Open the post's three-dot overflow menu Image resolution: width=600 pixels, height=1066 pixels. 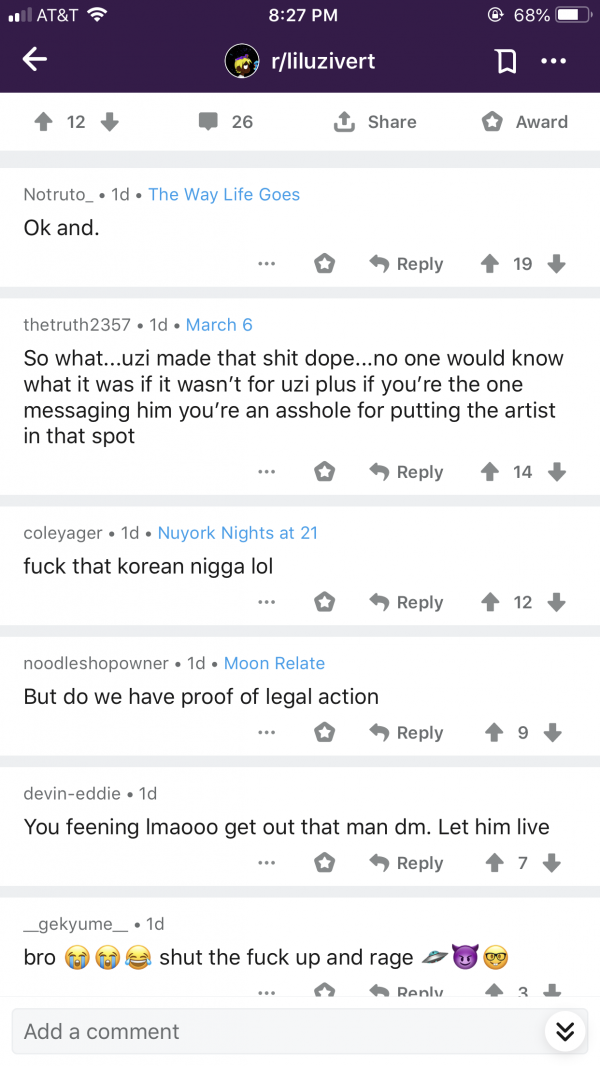[x=553, y=61]
